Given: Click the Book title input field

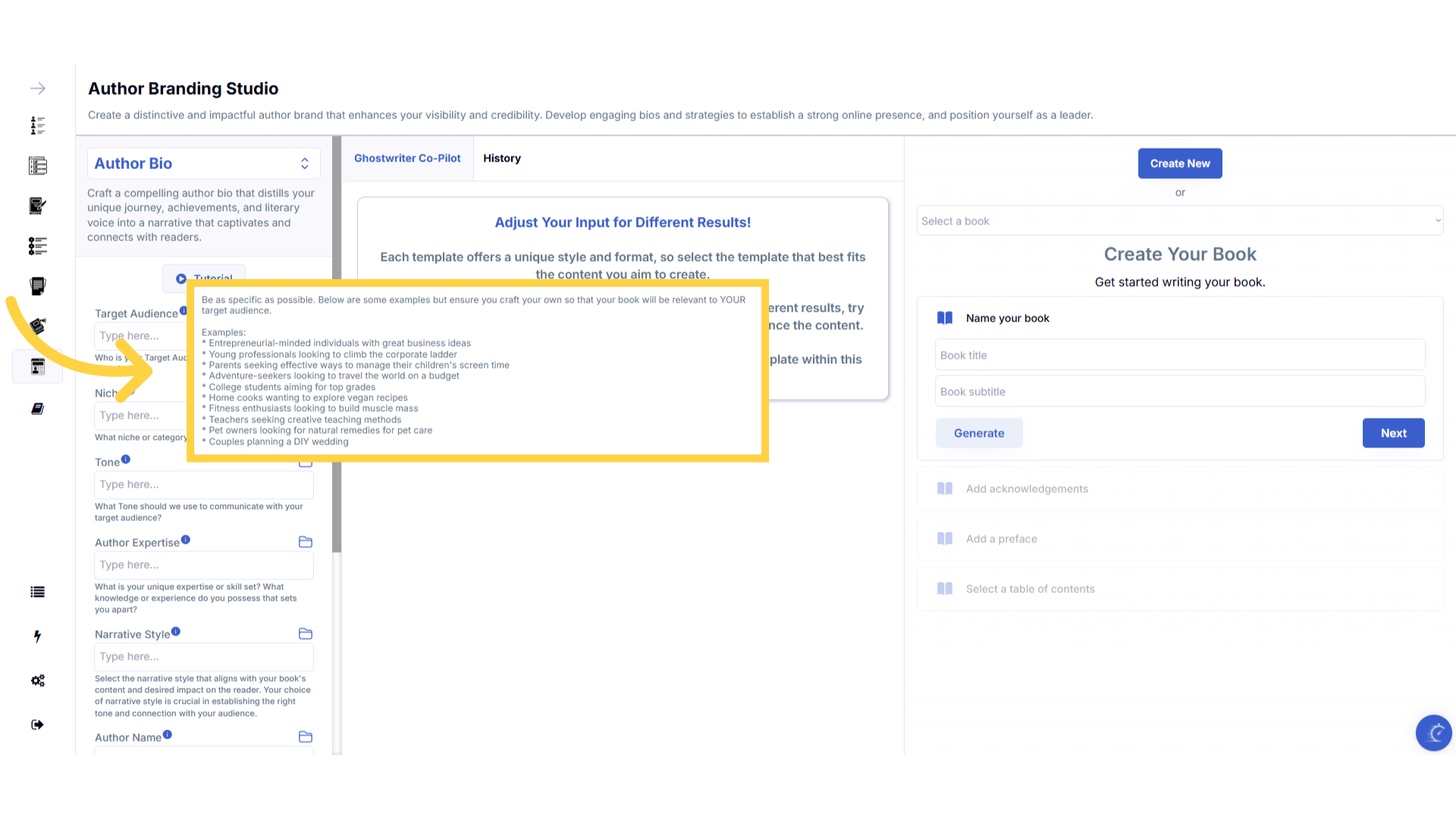Looking at the screenshot, I should tap(1179, 355).
